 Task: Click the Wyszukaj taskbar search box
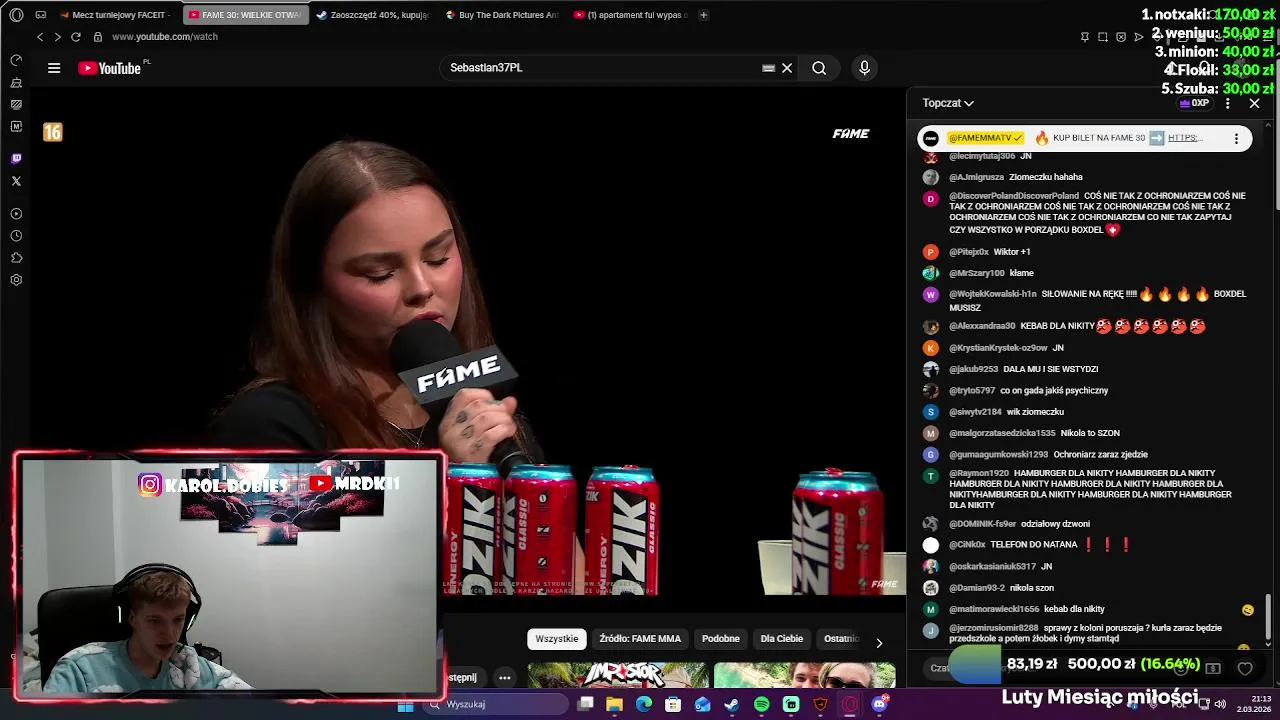[495, 704]
